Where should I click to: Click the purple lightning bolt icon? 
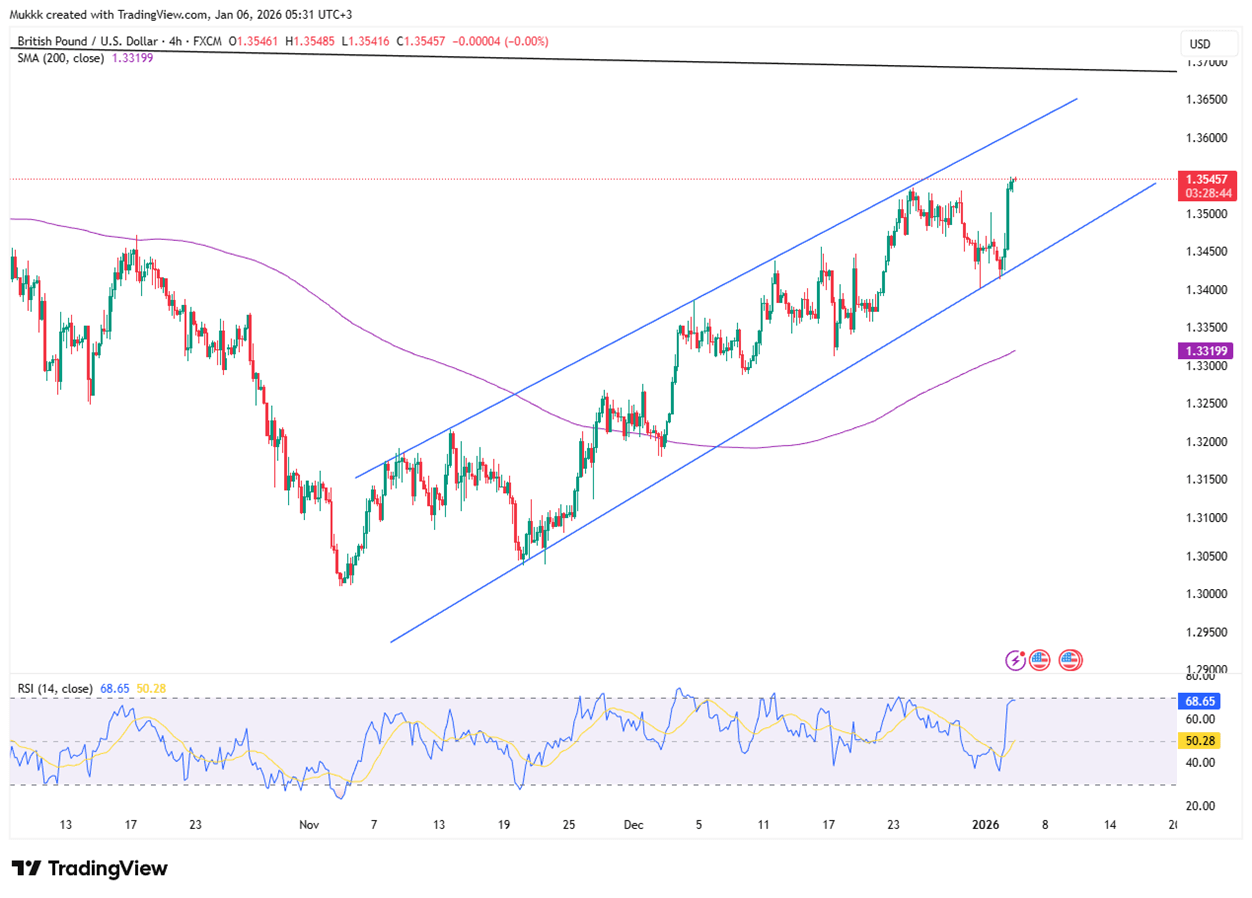click(x=1016, y=660)
